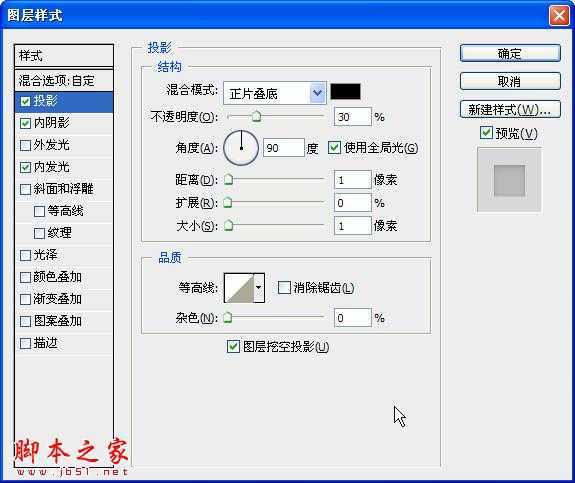The image size is (575, 483).
Task: Uncheck the 内阴影 effect checkbox
Action: [25, 123]
